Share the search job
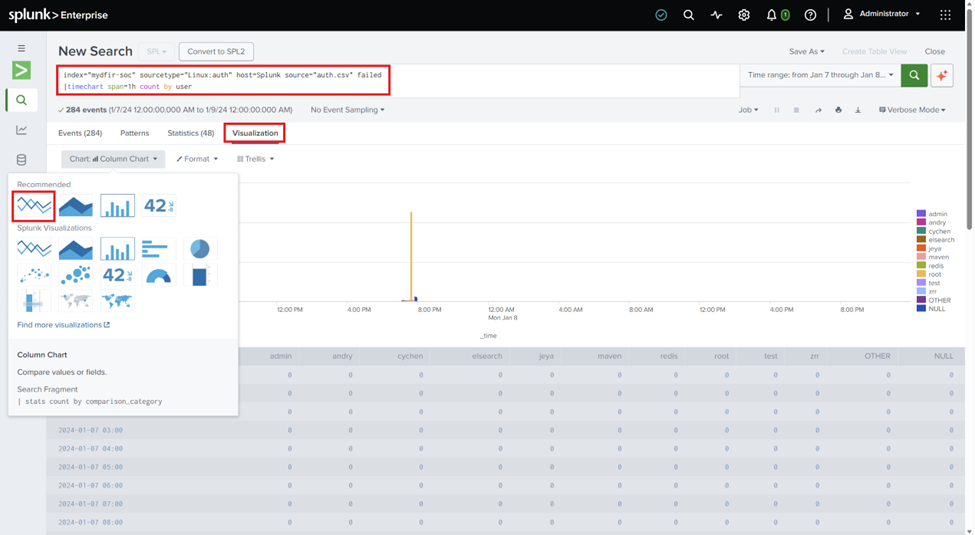Screen dimensions: 975x535 [x=818, y=110]
